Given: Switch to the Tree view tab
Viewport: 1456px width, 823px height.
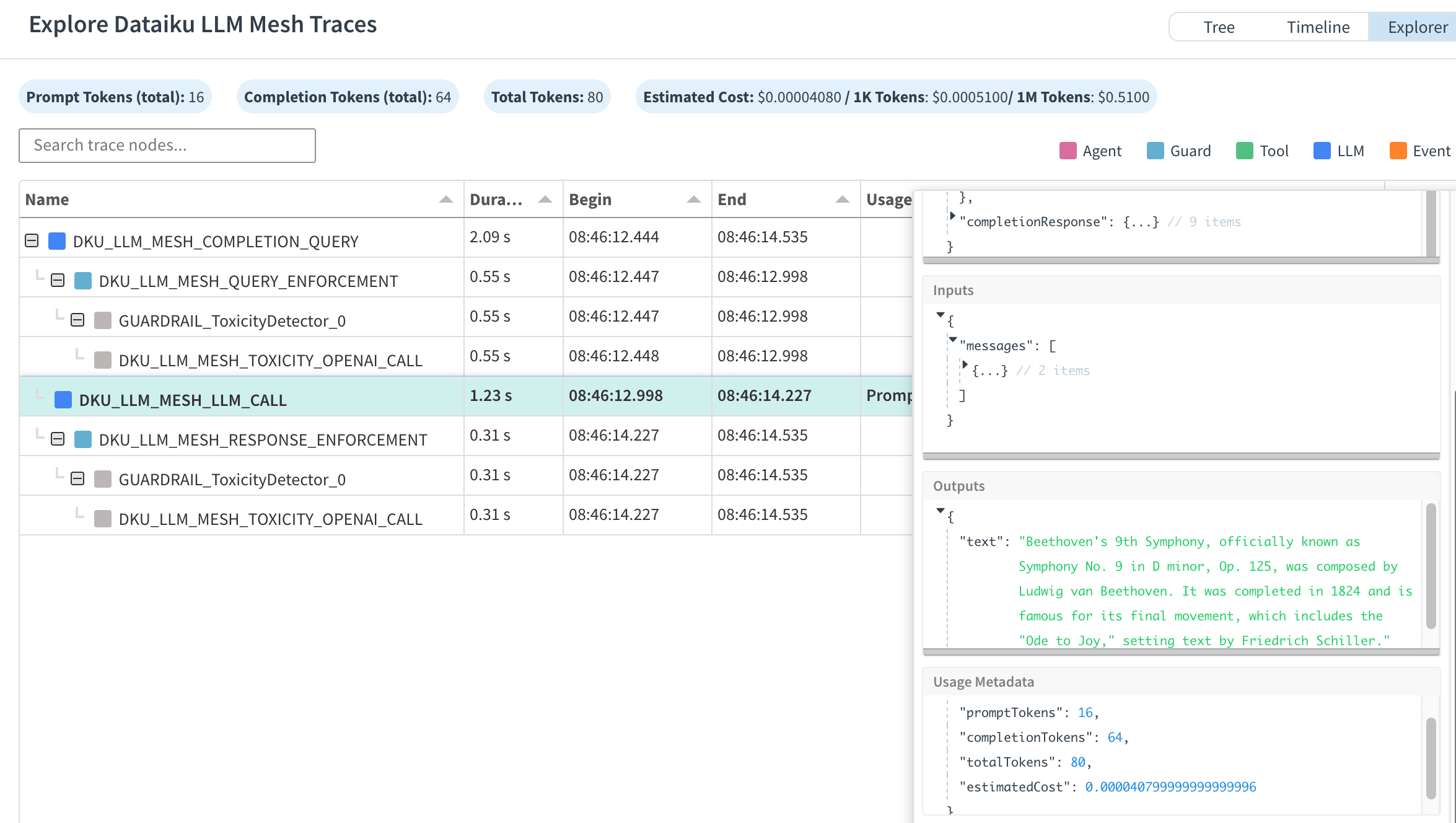Looking at the screenshot, I should click(x=1219, y=27).
